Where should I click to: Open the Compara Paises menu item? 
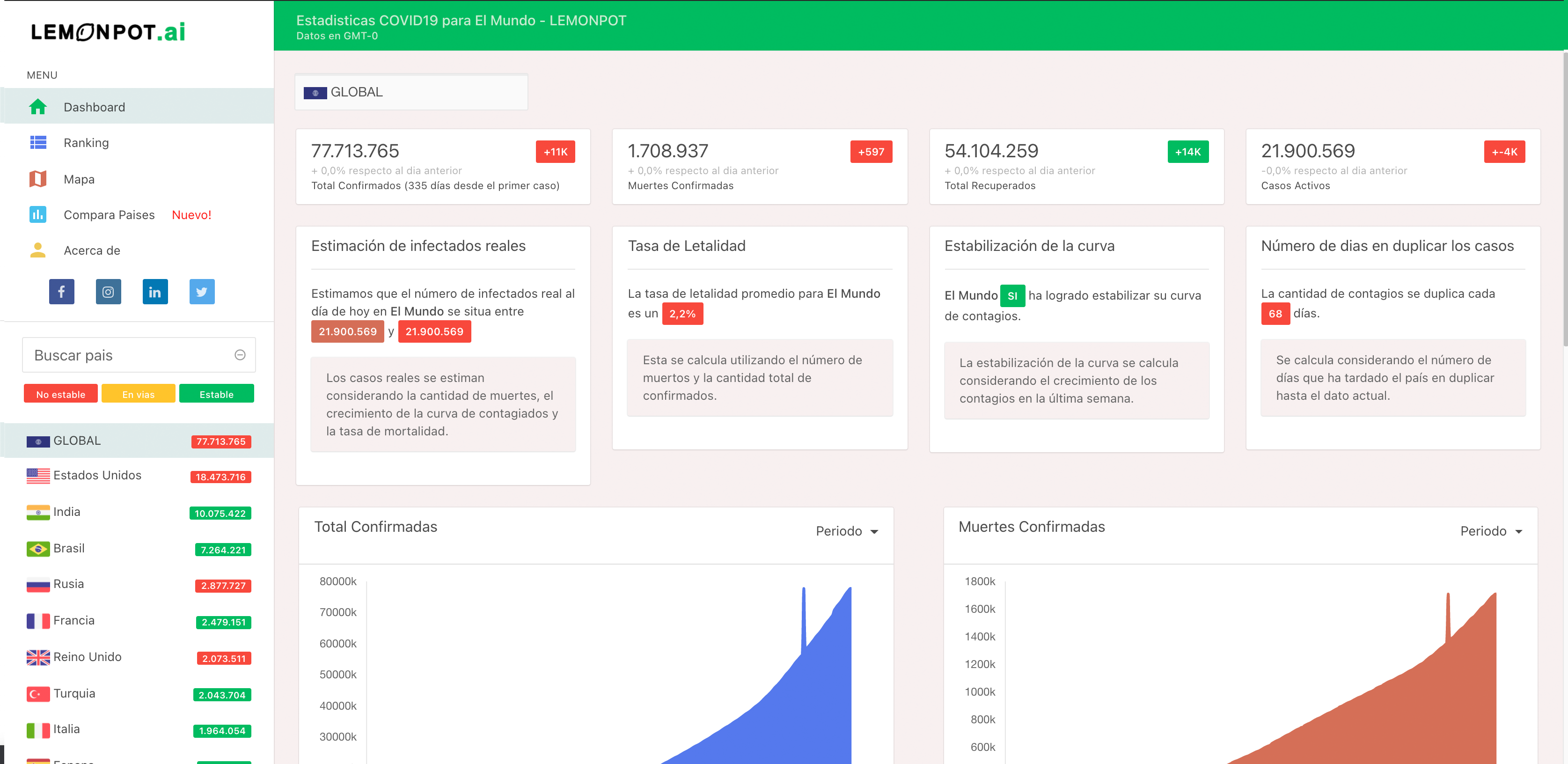tap(137, 214)
